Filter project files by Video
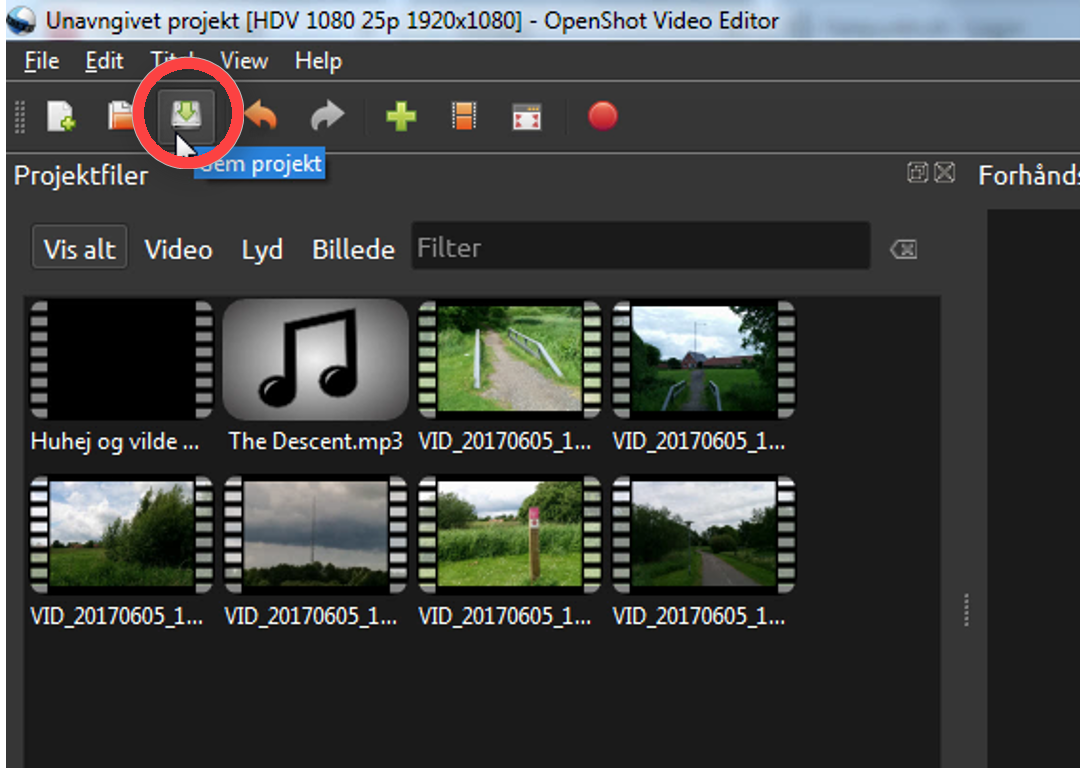Viewport: 1080px width, 768px height. pyautogui.click(x=178, y=249)
